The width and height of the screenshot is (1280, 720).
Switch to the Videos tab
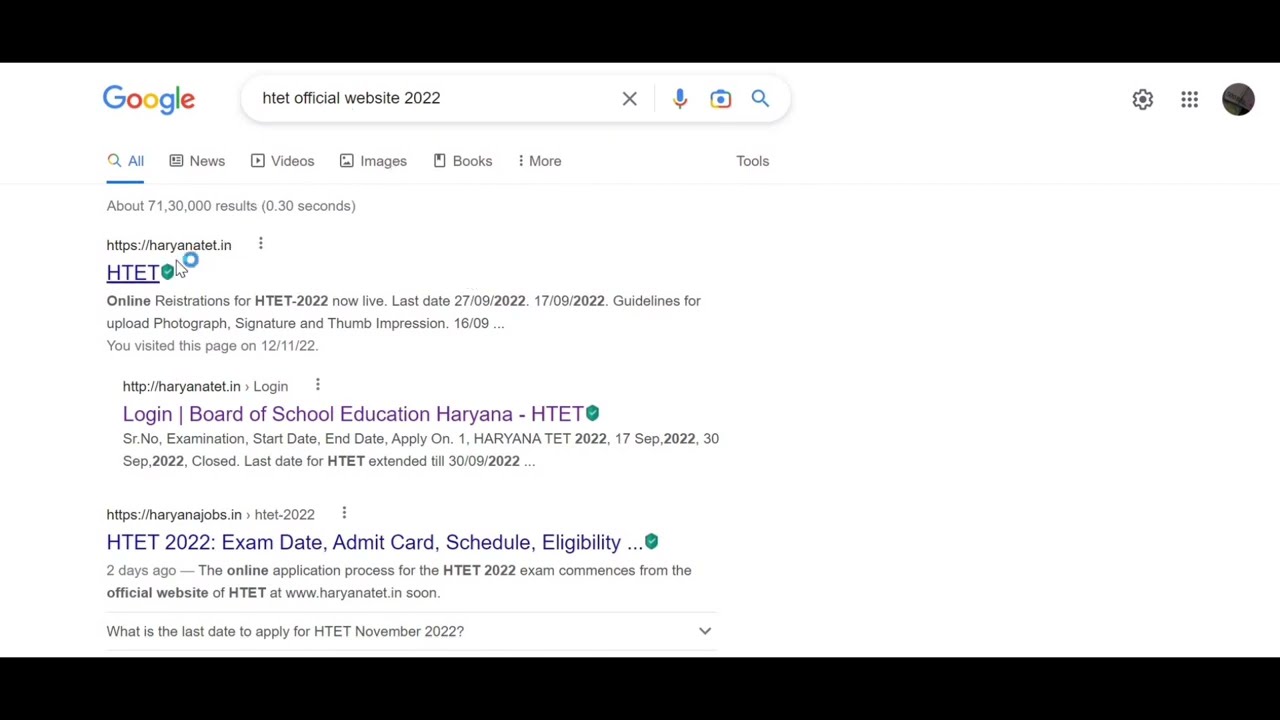(x=282, y=161)
